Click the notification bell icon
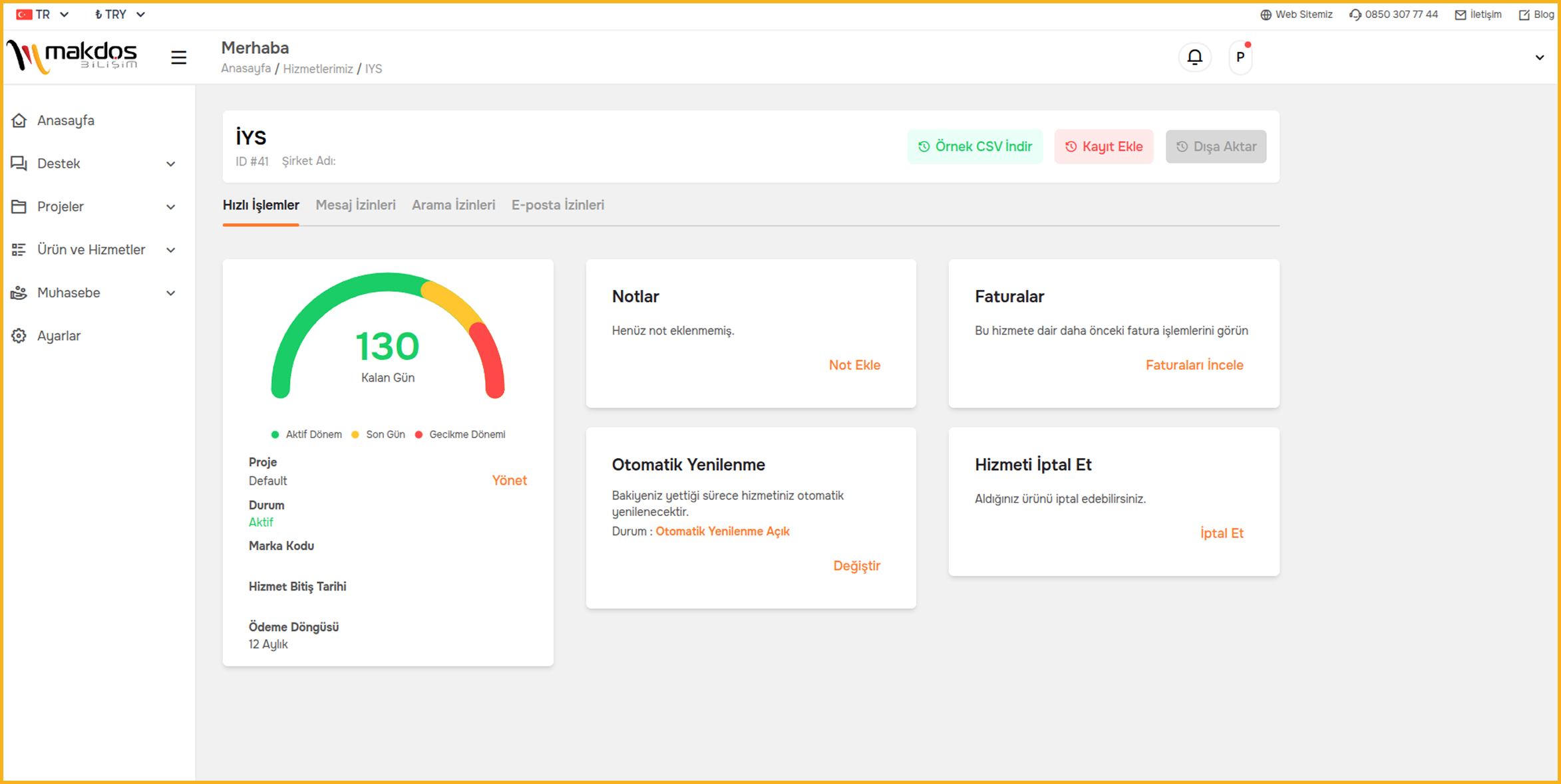The image size is (1561, 784). [x=1194, y=57]
